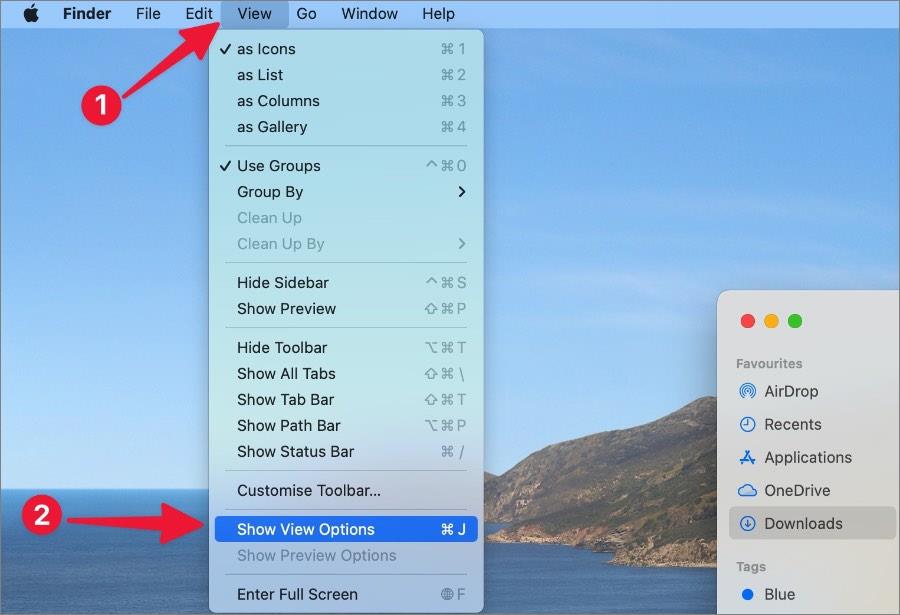
Task: Expand the Group By submenu
Action: 346,191
